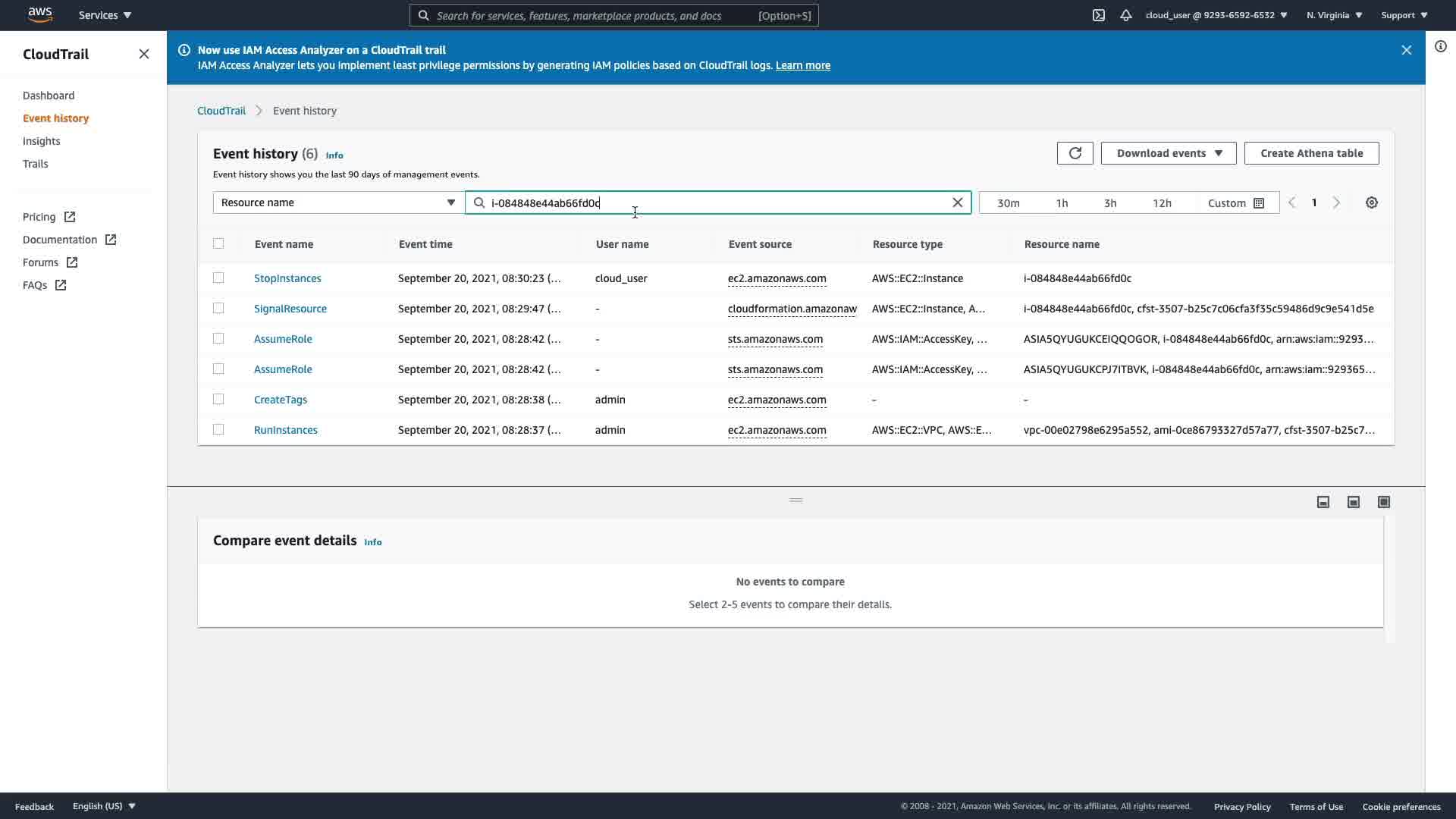The width and height of the screenshot is (1456, 819).
Task: Select the StopInstances event checkbox
Action: (x=218, y=278)
